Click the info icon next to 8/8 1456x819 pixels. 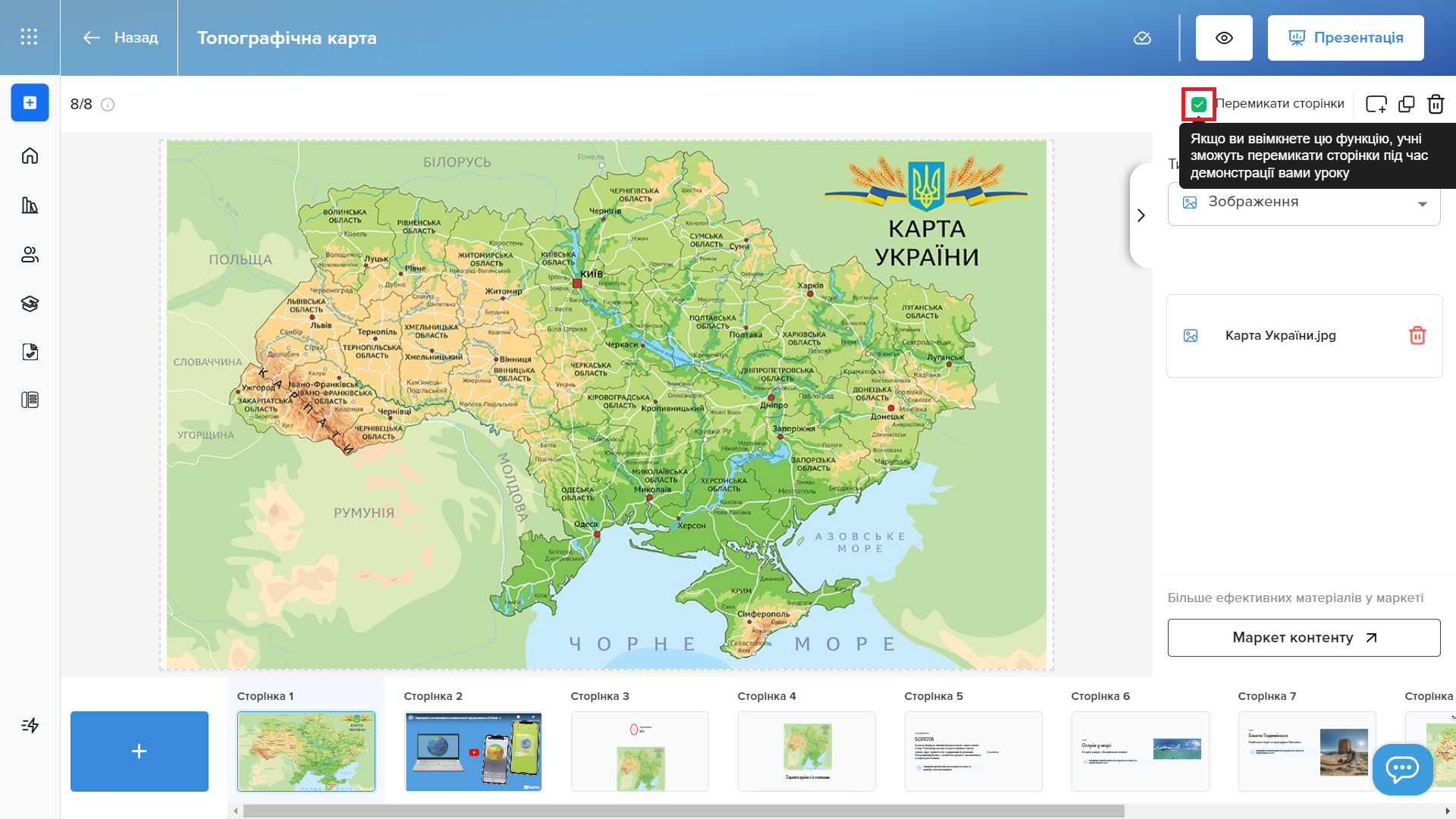pos(108,105)
